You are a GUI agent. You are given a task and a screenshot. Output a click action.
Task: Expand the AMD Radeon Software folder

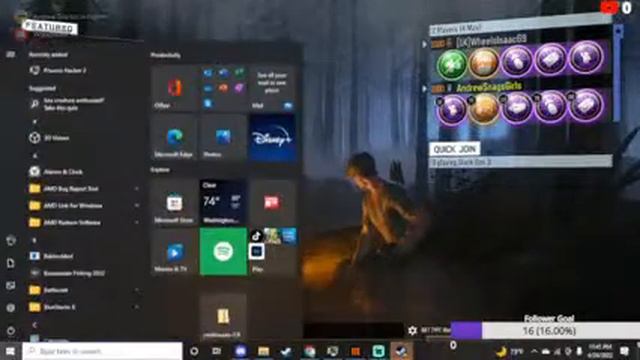coord(84,222)
